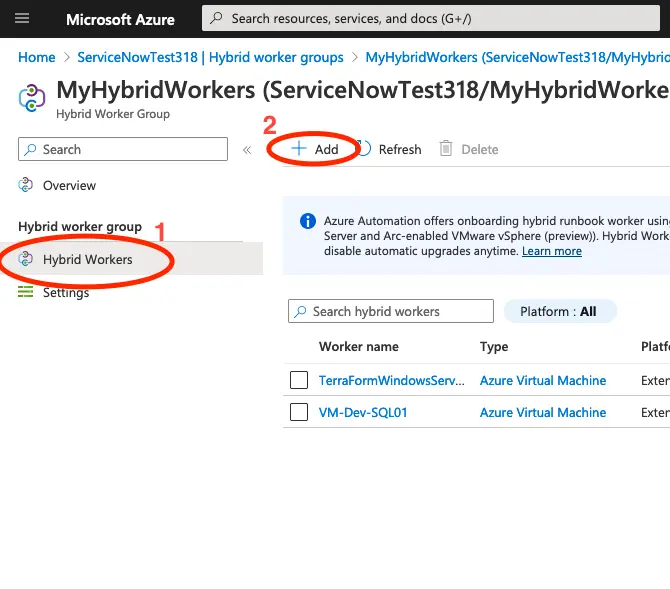This screenshot has height=589, width=670.
Task: Click the Hybrid Workers menu icon
Action: tap(26, 259)
